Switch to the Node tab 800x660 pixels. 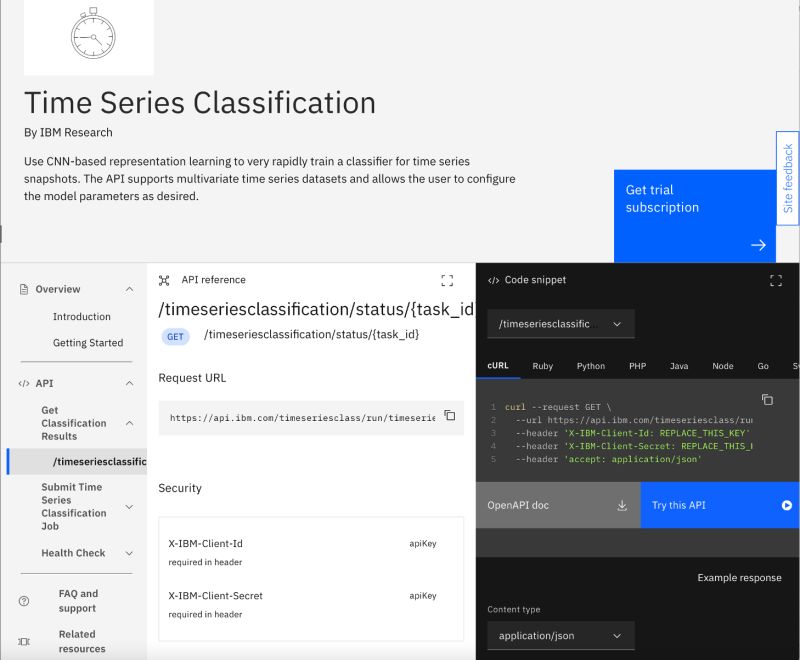click(722, 366)
